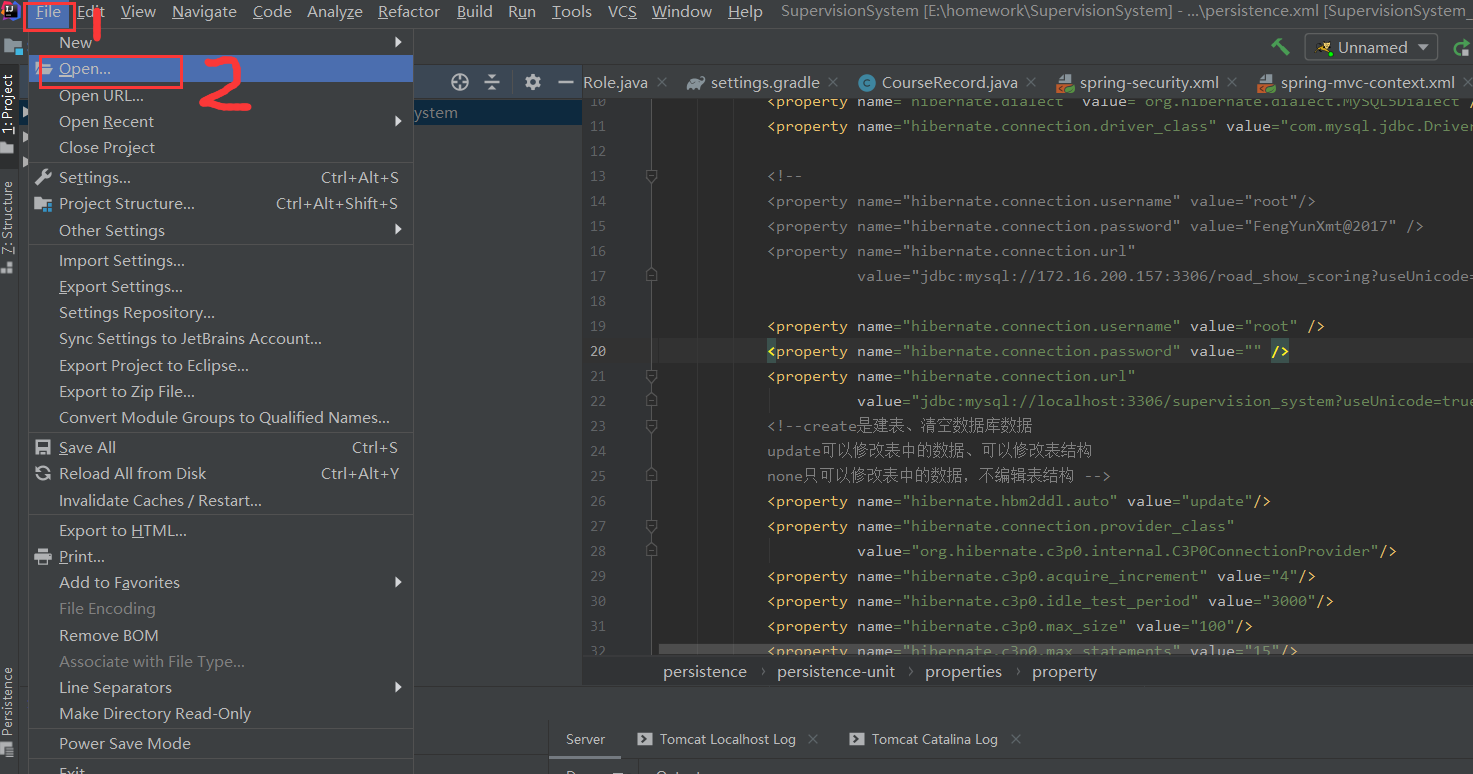Image resolution: width=1473 pixels, height=774 pixels.
Task: Expand the Line Separators submenu
Action: tap(221, 687)
